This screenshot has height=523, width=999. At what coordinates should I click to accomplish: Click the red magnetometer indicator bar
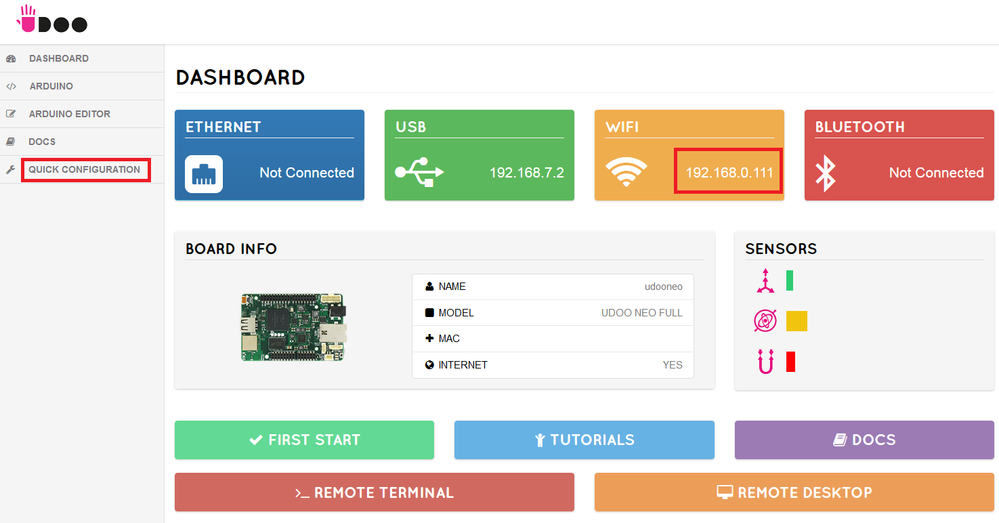pos(791,362)
